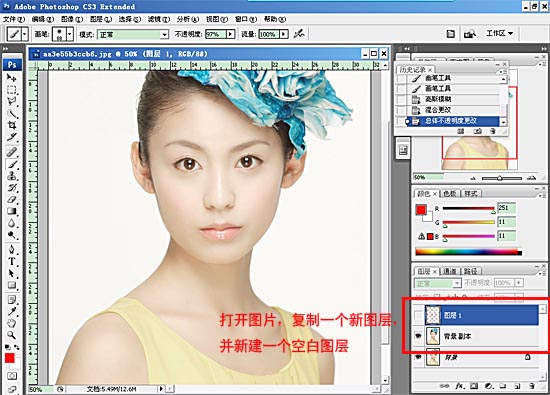Select the Path Selection tool
The image size is (550, 395).
12,273
